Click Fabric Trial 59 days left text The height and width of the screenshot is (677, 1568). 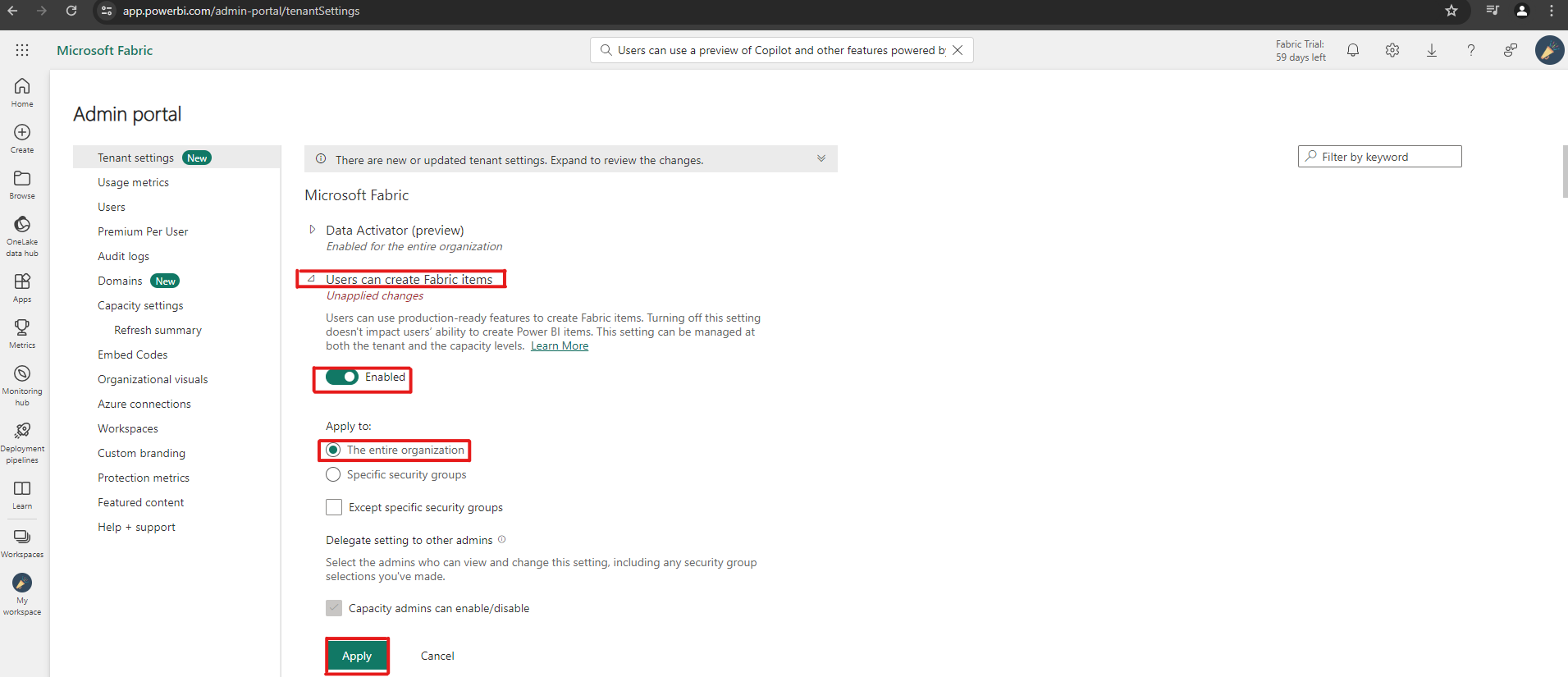(x=1301, y=51)
